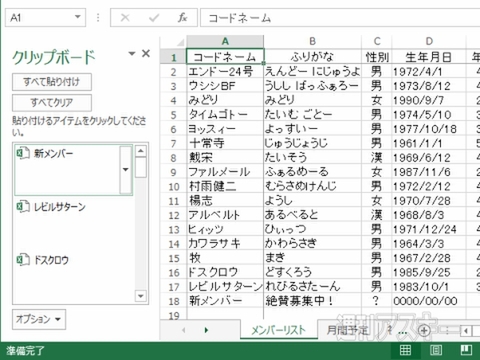Click clipboard list scroll up arrow
The width and height of the screenshot is (480, 360).
141,151
